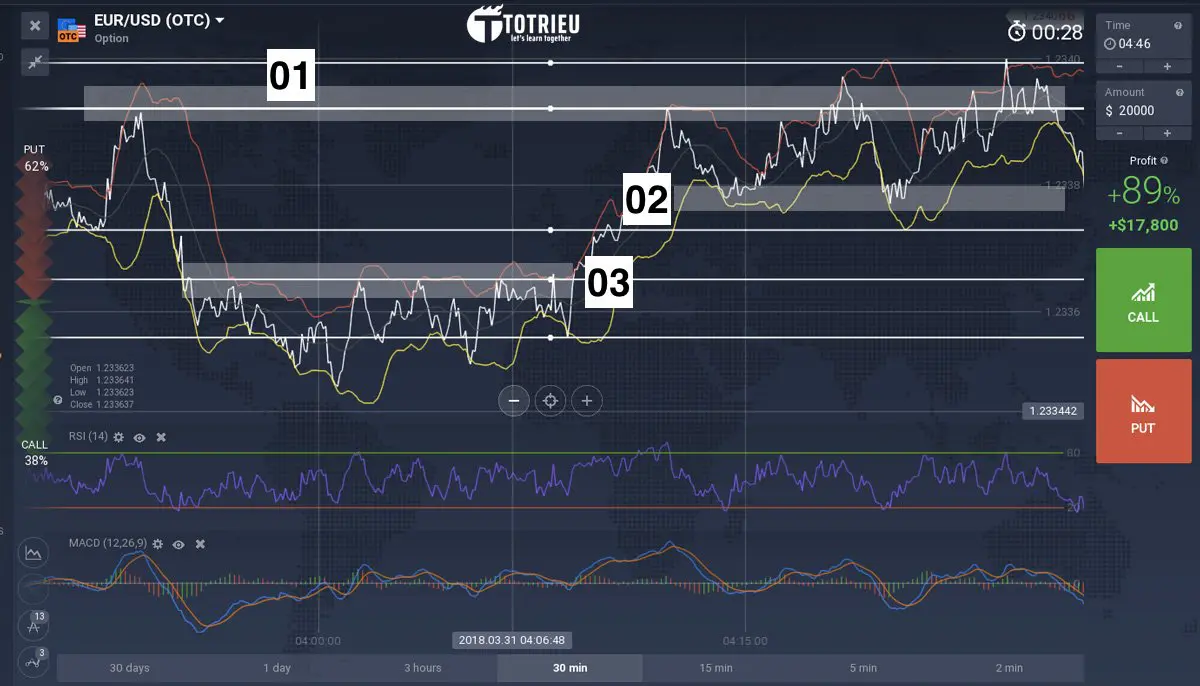Click the collapse chart arrows icon
This screenshot has height=686, width=1200.
click(36, 63)
